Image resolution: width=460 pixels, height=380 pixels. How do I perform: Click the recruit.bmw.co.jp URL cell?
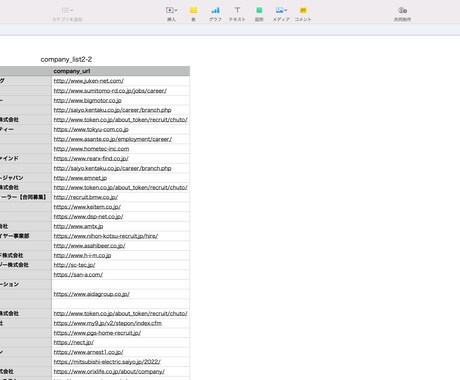coord(121,197)
